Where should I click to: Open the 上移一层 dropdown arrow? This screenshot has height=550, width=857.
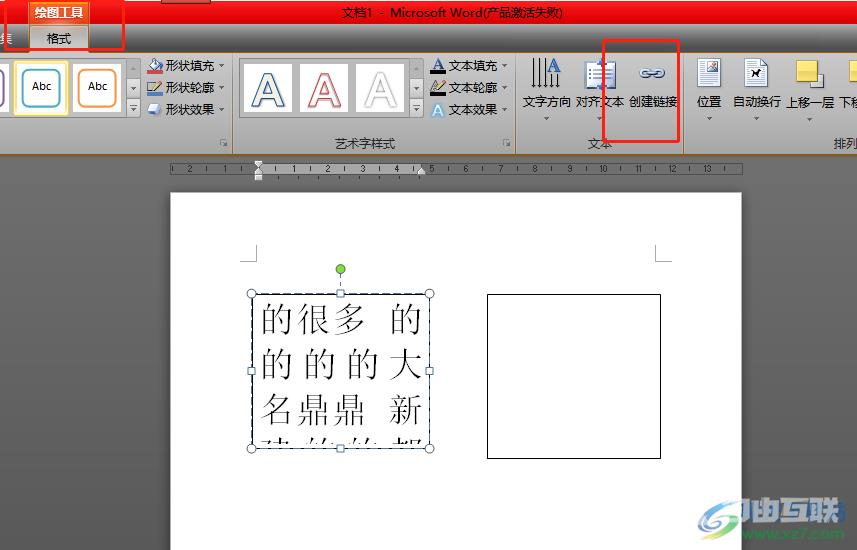(809, 119)
